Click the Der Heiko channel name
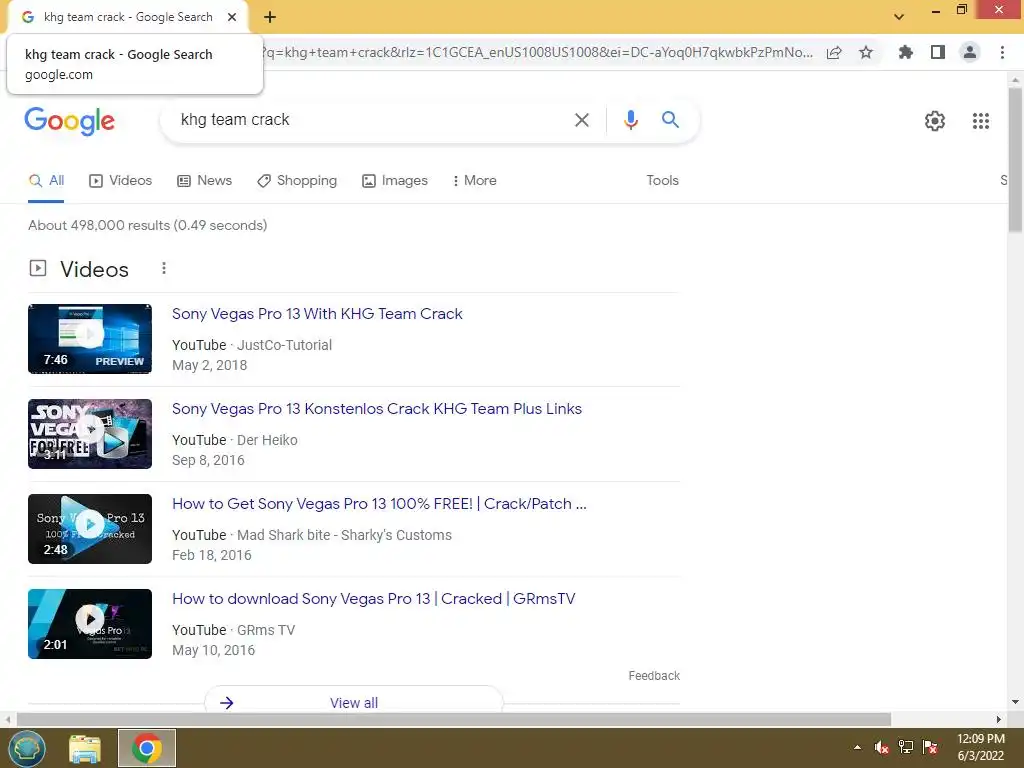 (x=267, y=440)
